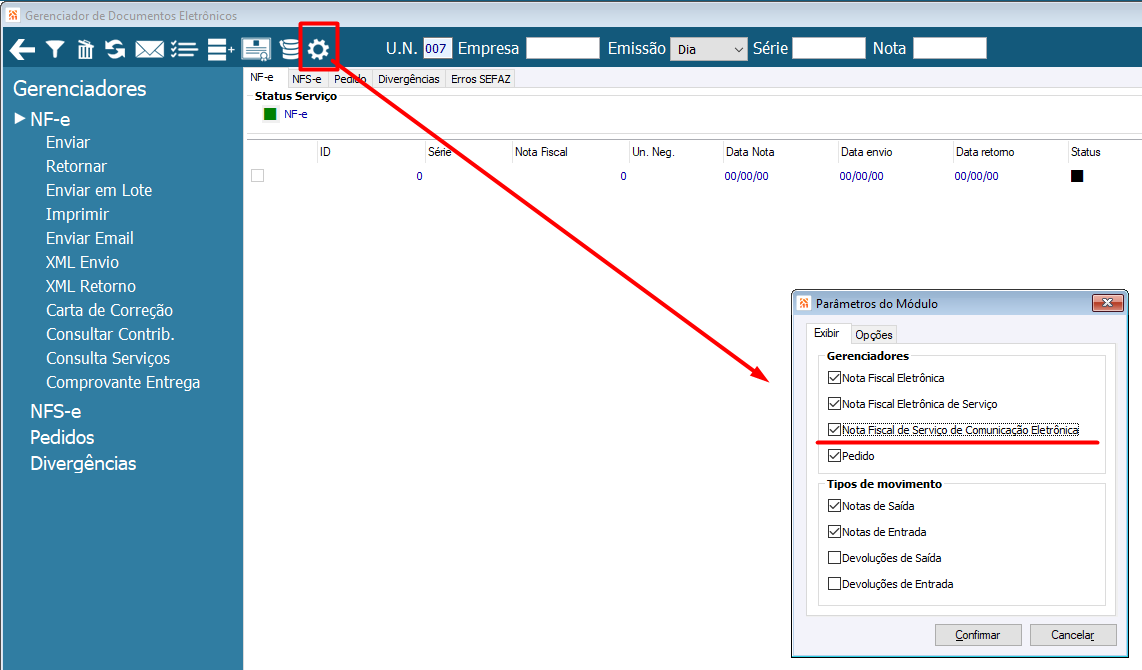This screenshot has width=1142, height=670.
Task: Collapse the NF-e tree arrow
Action: (x=20, y=118)
